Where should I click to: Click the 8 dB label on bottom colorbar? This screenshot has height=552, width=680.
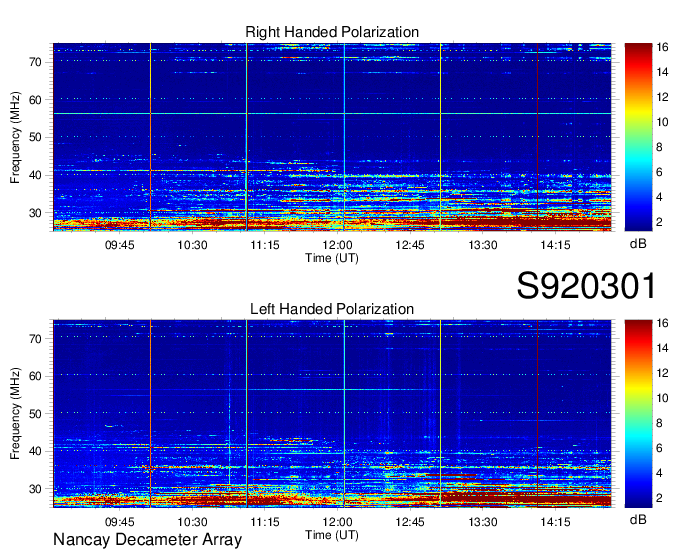[x=660, y=423]
